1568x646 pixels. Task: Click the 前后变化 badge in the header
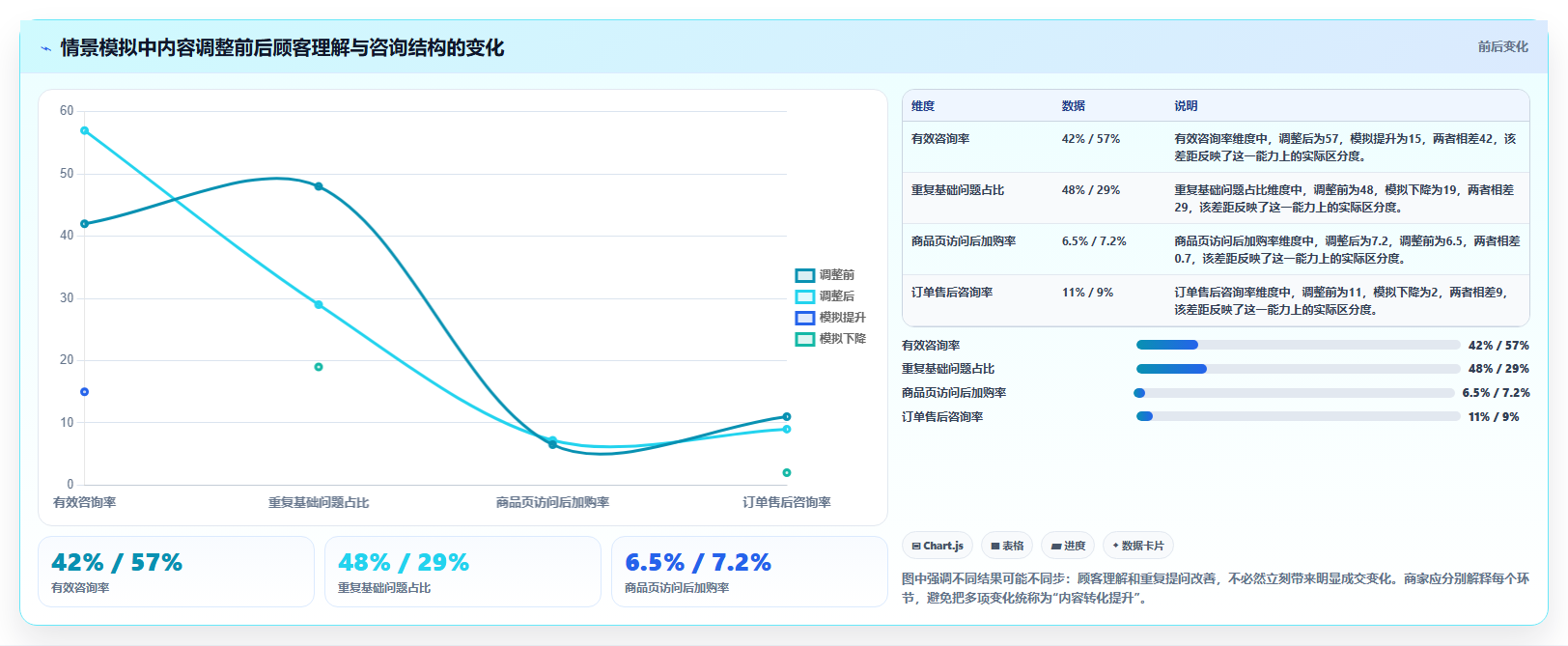[1502, 46]
